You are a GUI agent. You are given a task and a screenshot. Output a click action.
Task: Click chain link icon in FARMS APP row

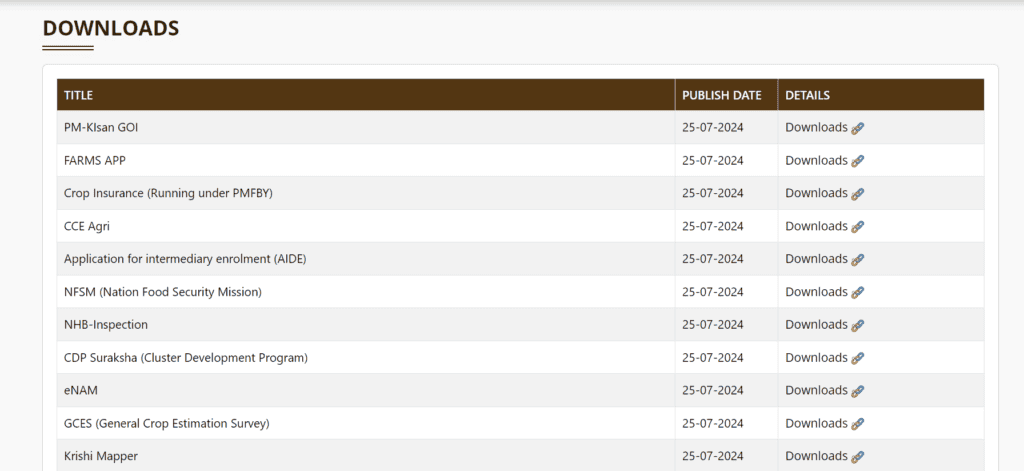coord(857,161)
